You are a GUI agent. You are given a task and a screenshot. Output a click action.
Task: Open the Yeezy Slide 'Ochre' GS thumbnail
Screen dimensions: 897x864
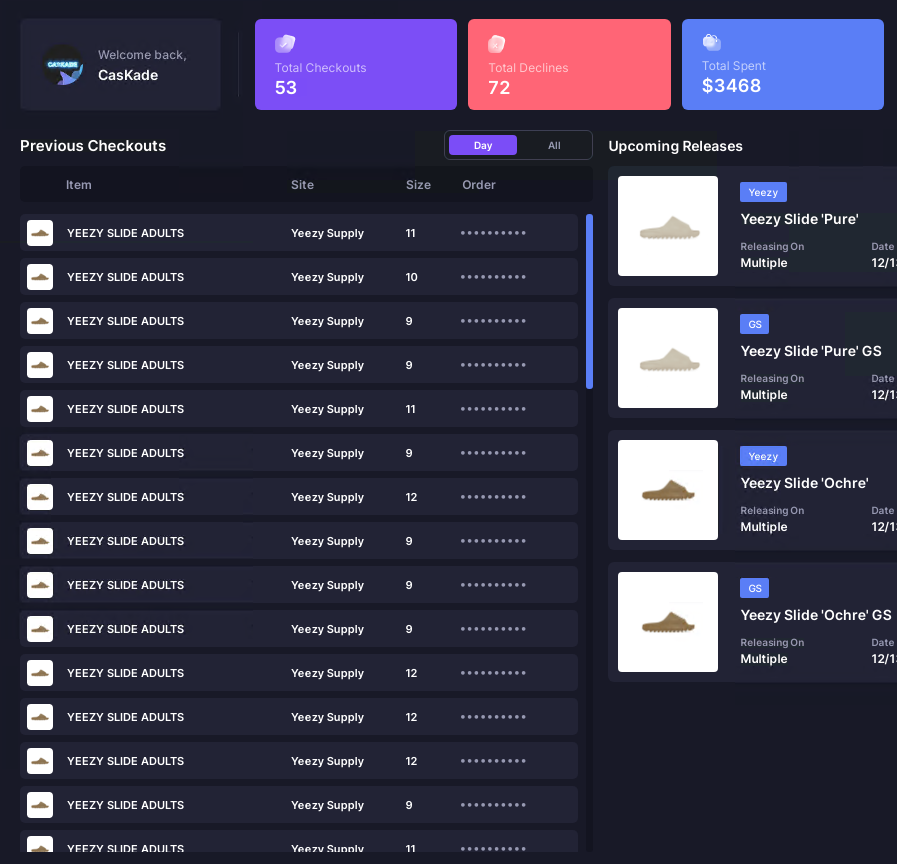pyautogui.click(x=668, y=622)
